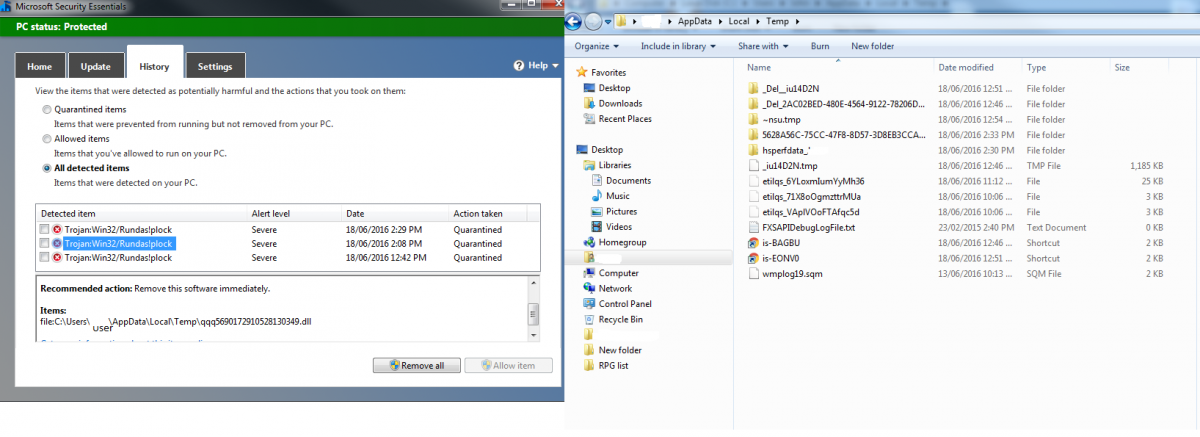This screenshot has height=437, width=1200.
Task: Select the Music library icon
Action: [x=598, y=196]
